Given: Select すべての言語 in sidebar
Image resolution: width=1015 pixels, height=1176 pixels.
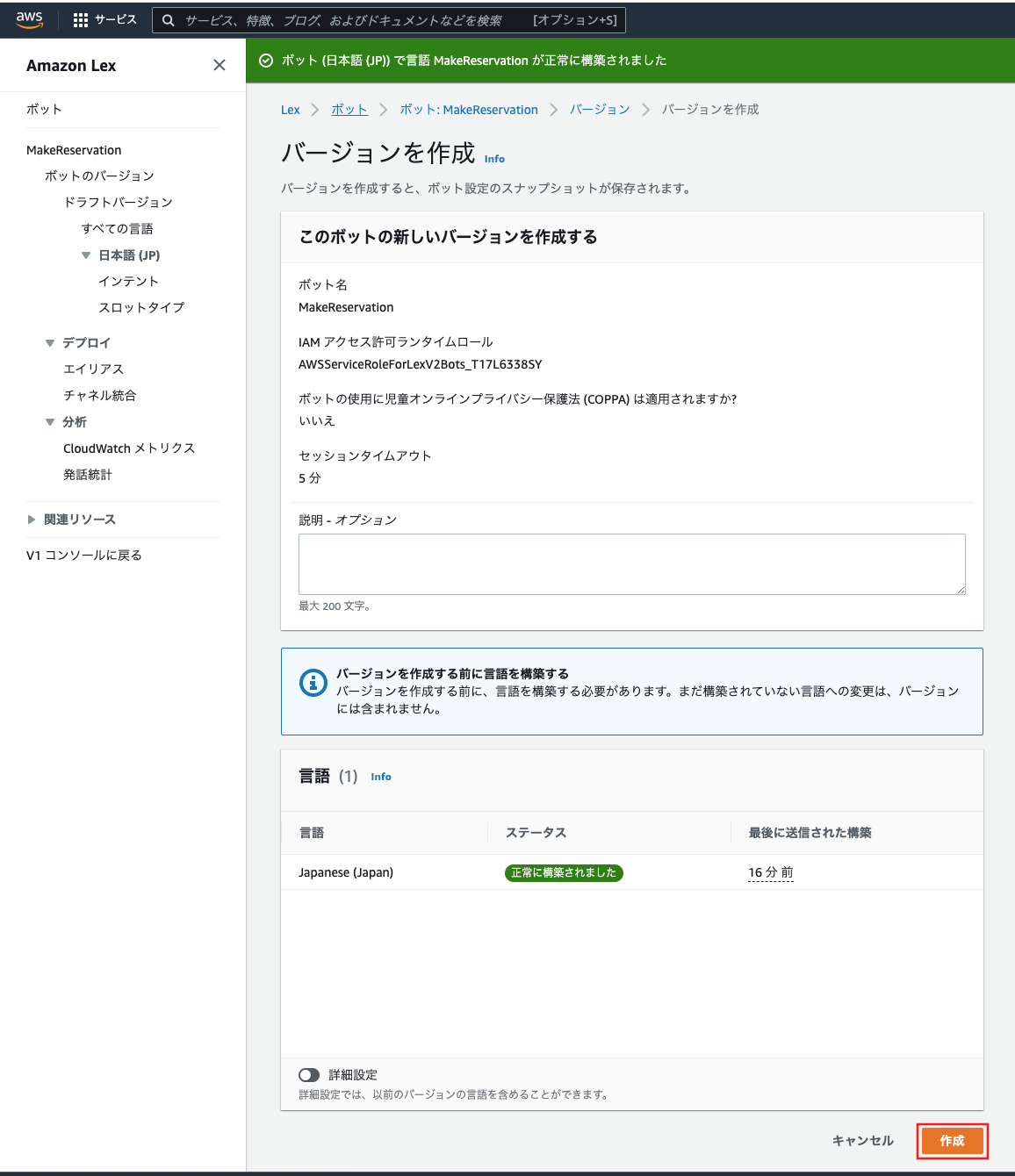Looking at the screenshot, I should (x=117, y=229).
